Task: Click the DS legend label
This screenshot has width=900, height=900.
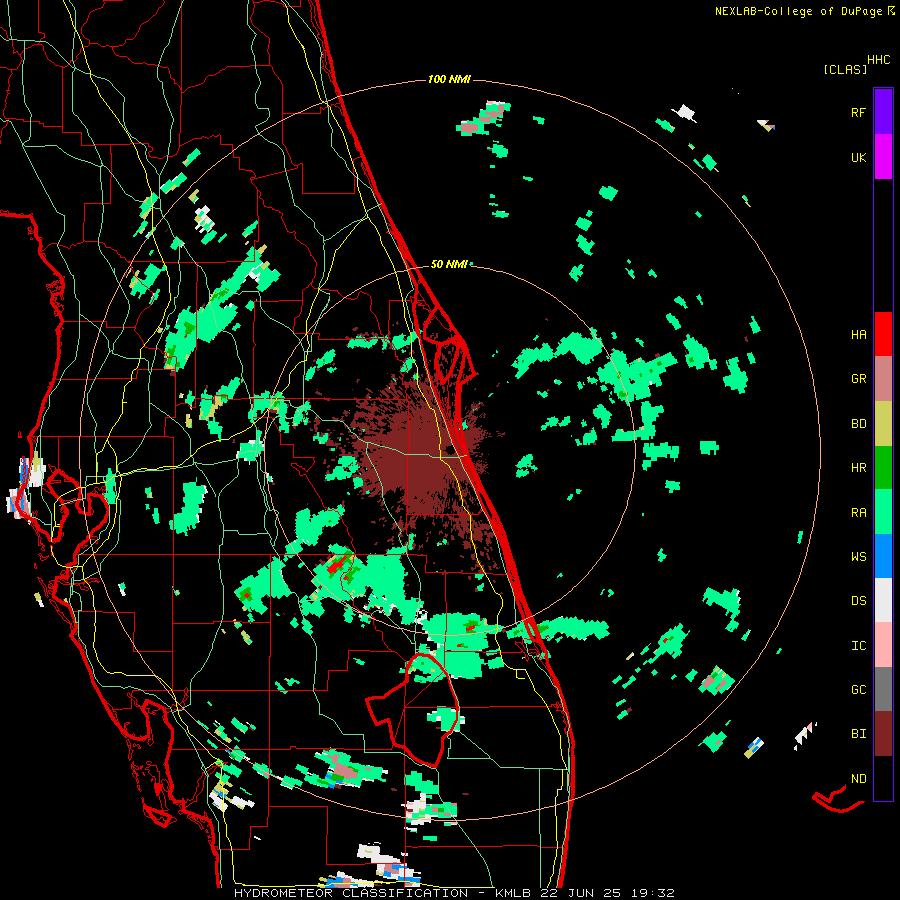Action: point(858,601)
